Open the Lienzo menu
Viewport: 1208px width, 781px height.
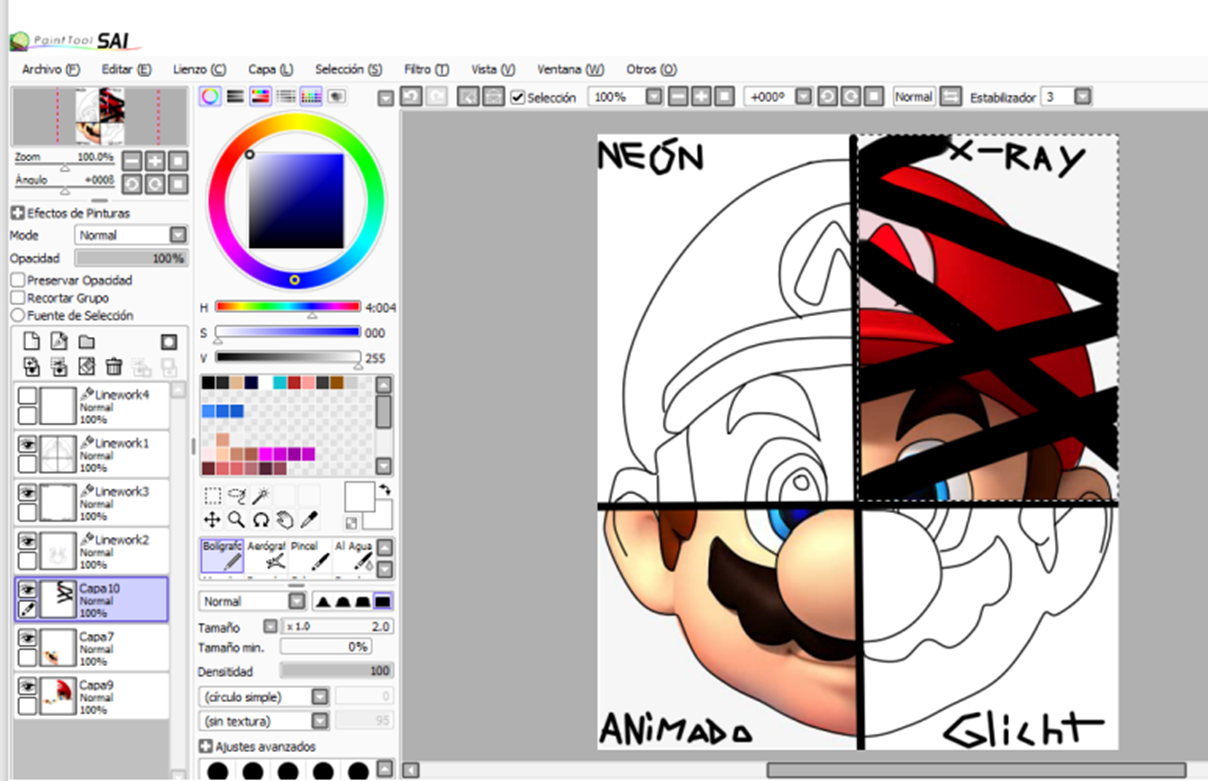[x=199, y=69]
